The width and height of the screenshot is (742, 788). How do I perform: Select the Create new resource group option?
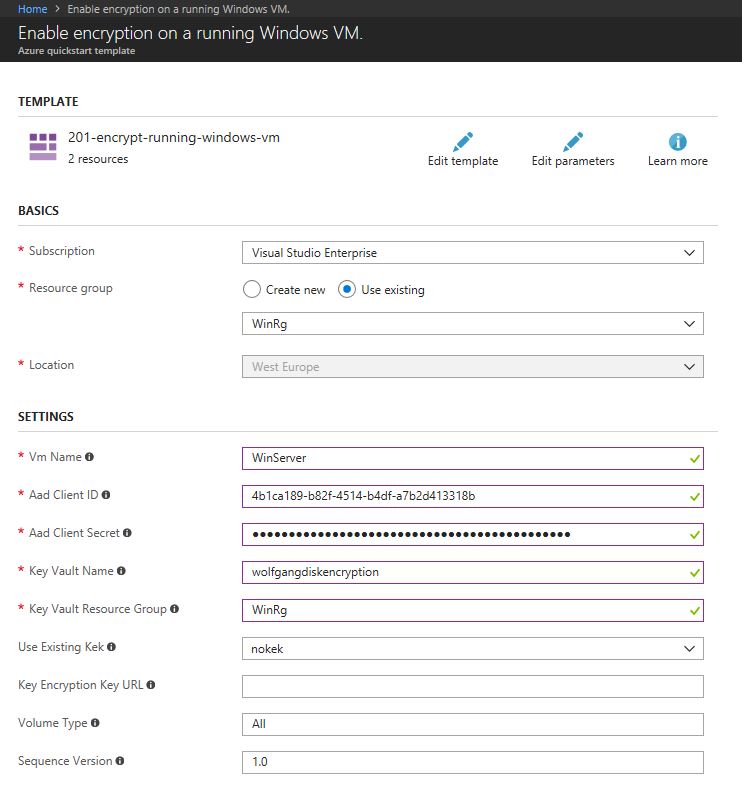click(251, 289)
